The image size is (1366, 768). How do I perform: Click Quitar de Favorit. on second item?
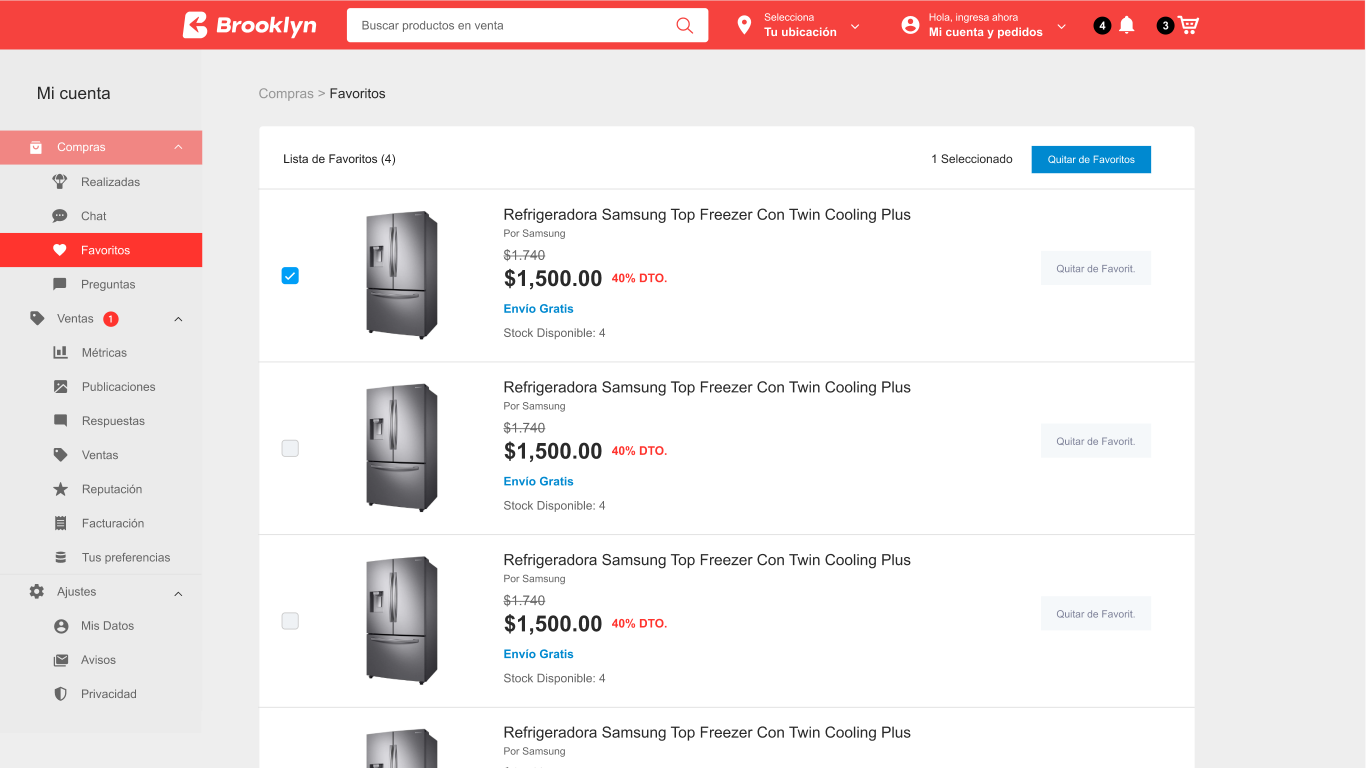[1096, 441]
